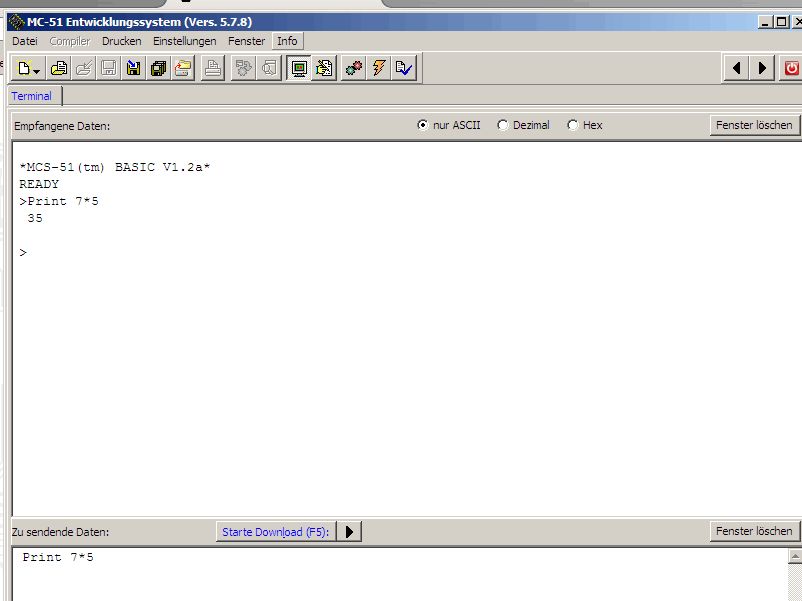Click the greyed-out document magnifier icon
802x601 pixels.
[x=269, y=68]
